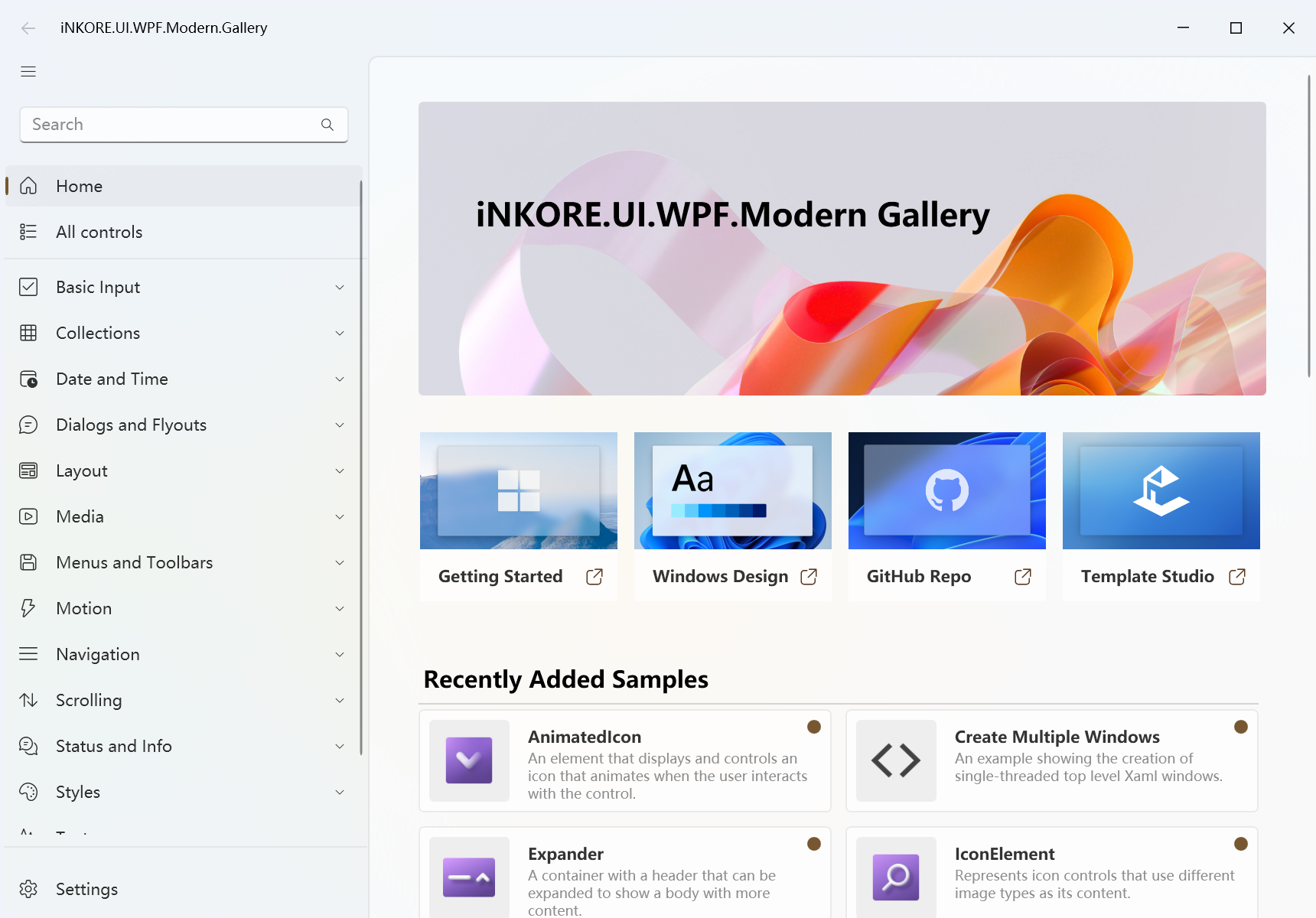Select Home in the navigation pane
The height and width of the screenshot is (918, 1316).
(183, 186)
